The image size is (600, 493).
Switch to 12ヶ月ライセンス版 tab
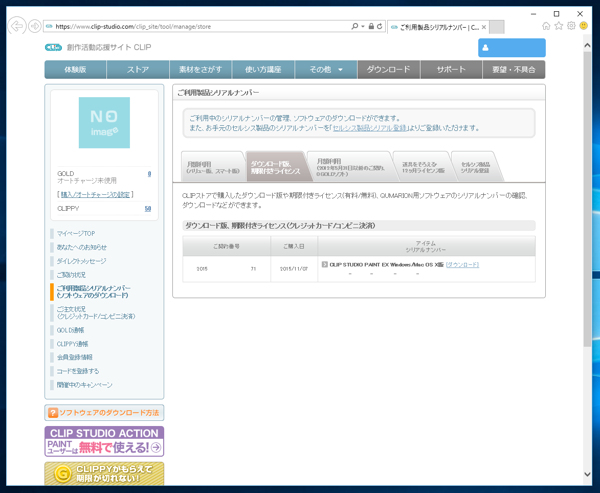[423, 167]
